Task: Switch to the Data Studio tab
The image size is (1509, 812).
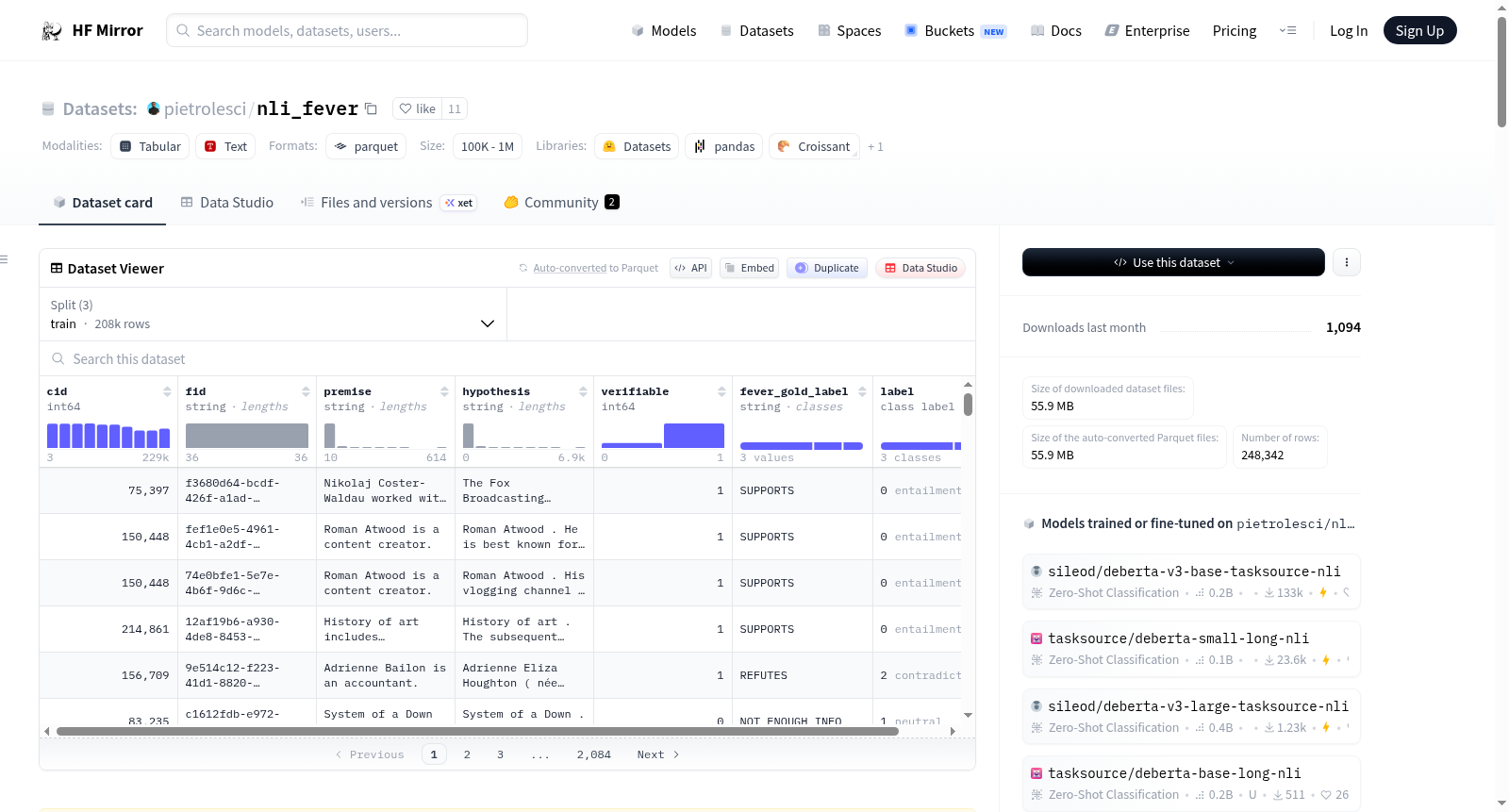Action: [227, 203]
